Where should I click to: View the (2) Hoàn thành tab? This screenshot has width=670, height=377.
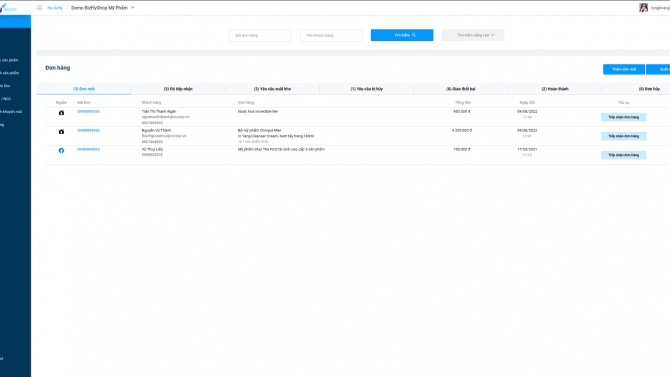point(555,89)
